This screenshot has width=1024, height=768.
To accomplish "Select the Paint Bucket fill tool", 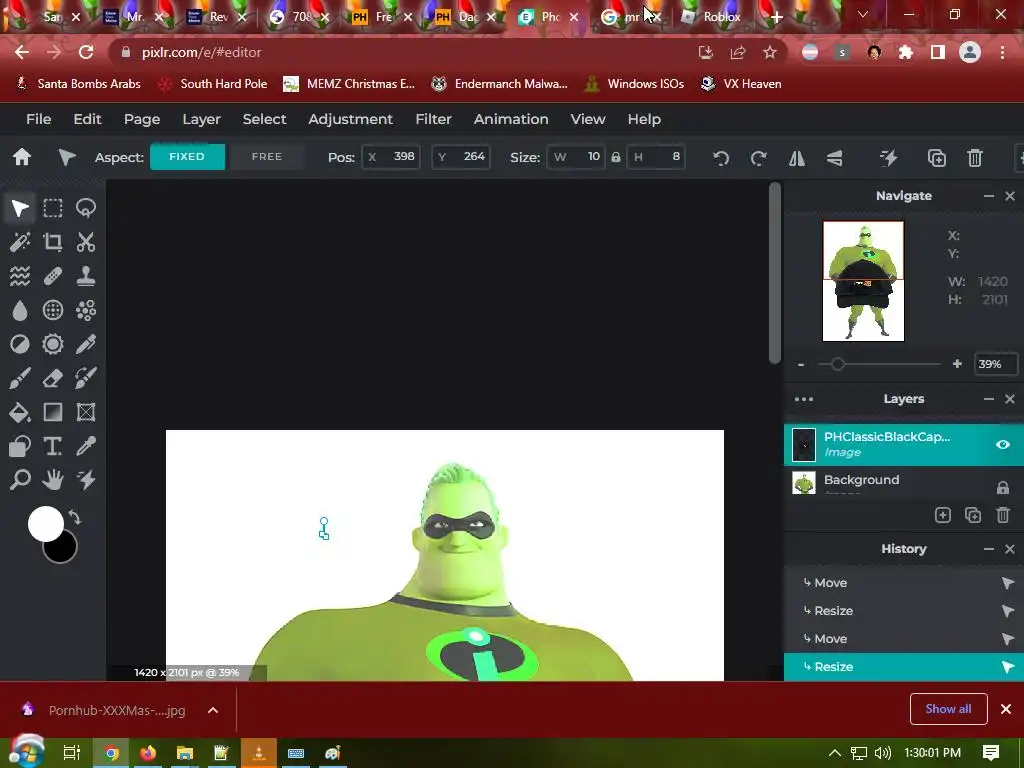I will pos(20,411).
